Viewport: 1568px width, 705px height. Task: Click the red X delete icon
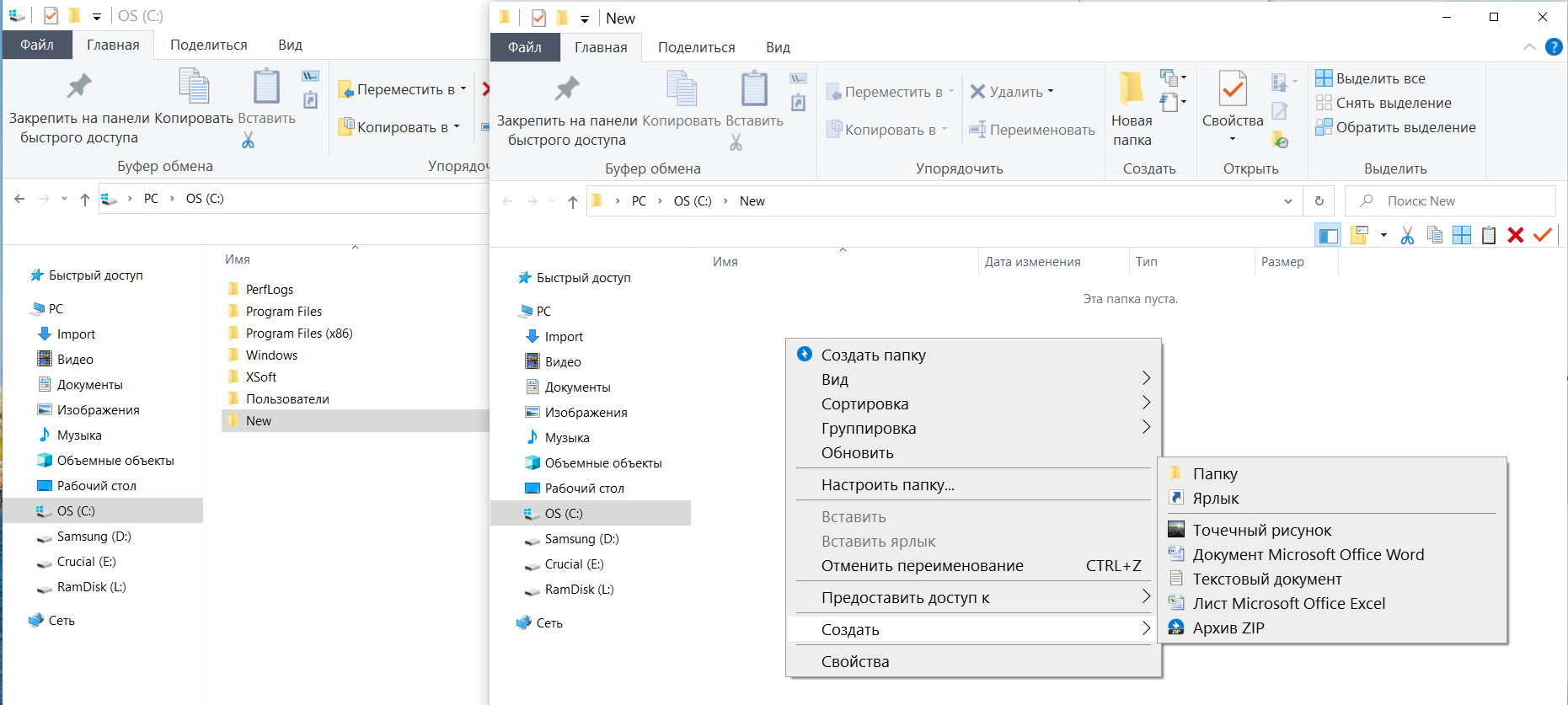[1516, 236]
